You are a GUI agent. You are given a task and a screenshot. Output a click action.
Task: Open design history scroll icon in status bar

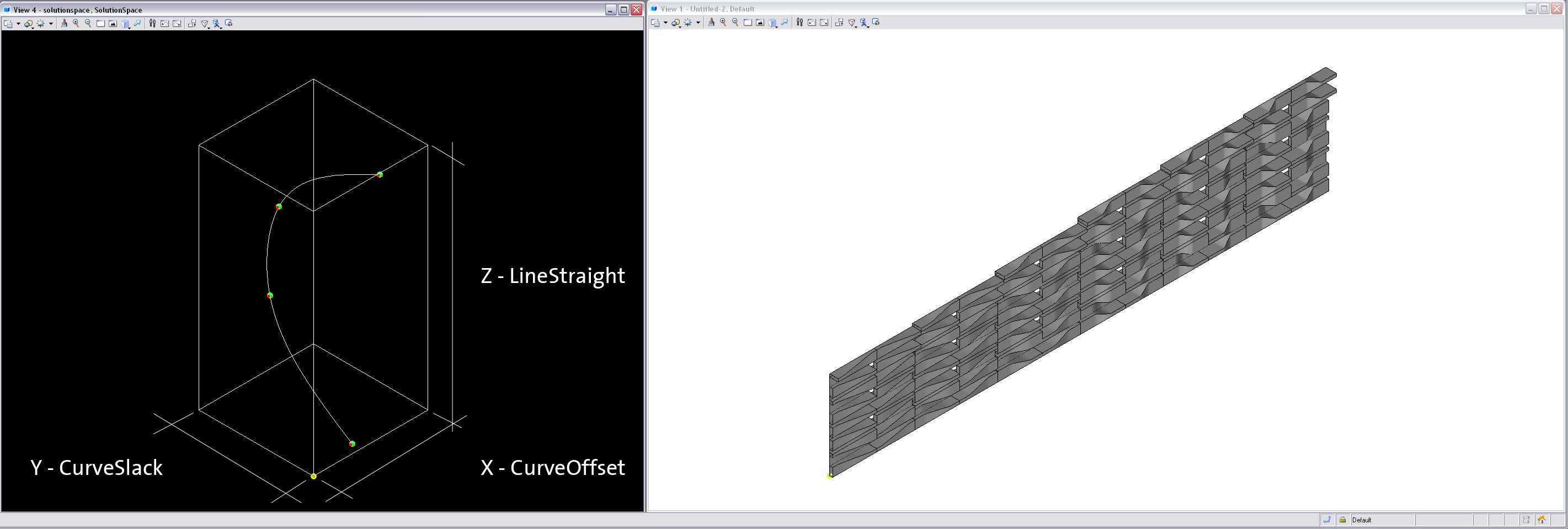tap(1527, 520)
